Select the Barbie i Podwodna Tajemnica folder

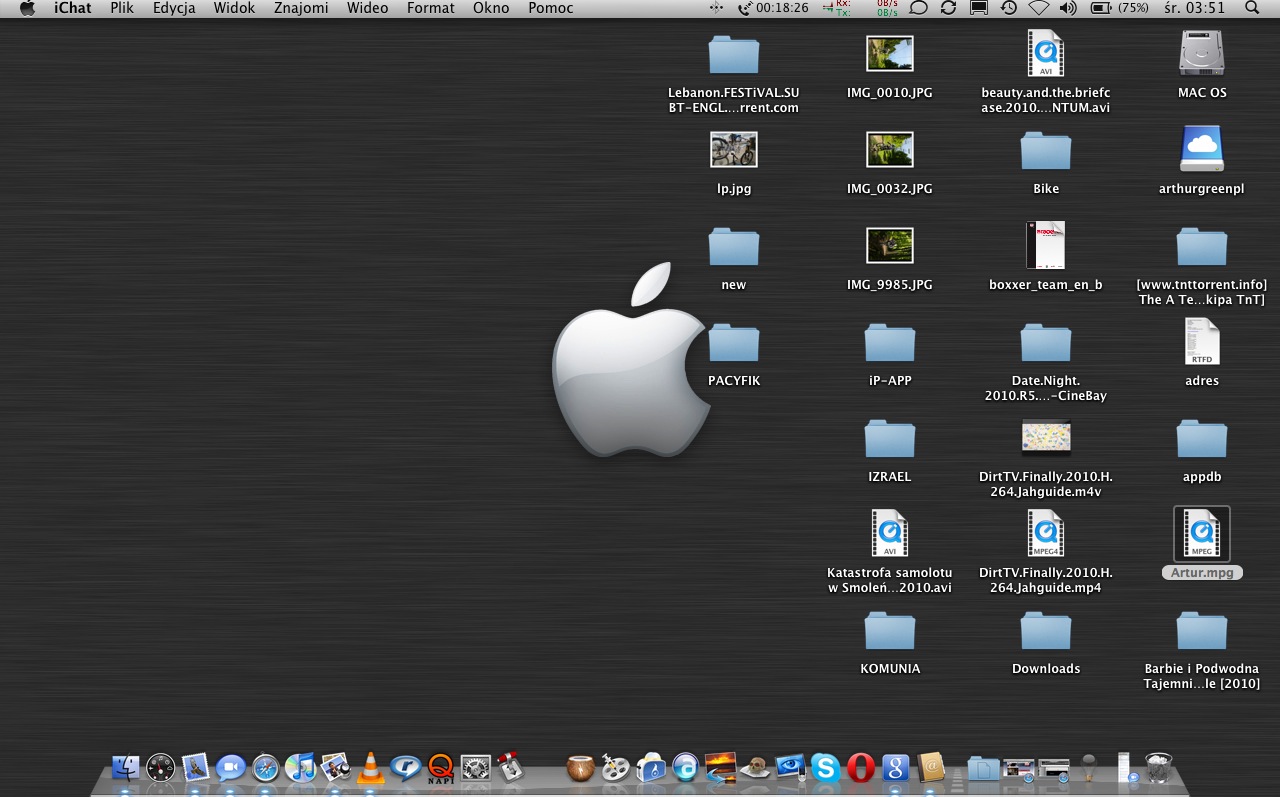(1202, 630)
